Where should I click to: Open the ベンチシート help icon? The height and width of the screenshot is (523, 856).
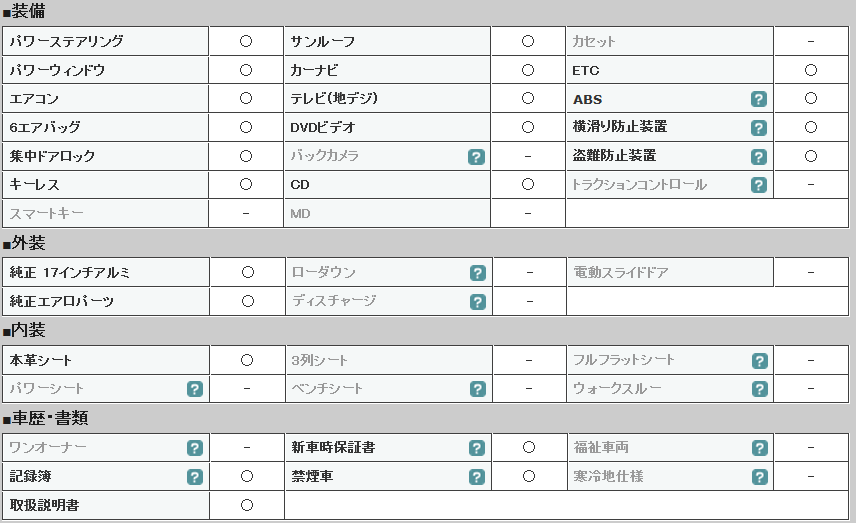[x=478, y=389]
